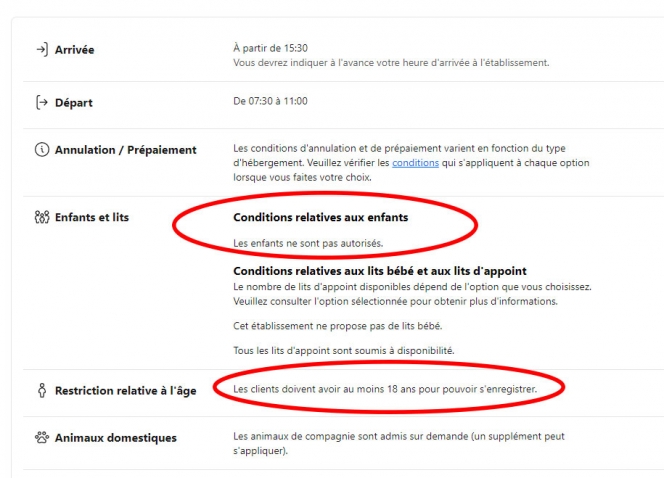This screenshot has height=478, width=664.
Task: Click the Arrivée row label
Action: 74,50
